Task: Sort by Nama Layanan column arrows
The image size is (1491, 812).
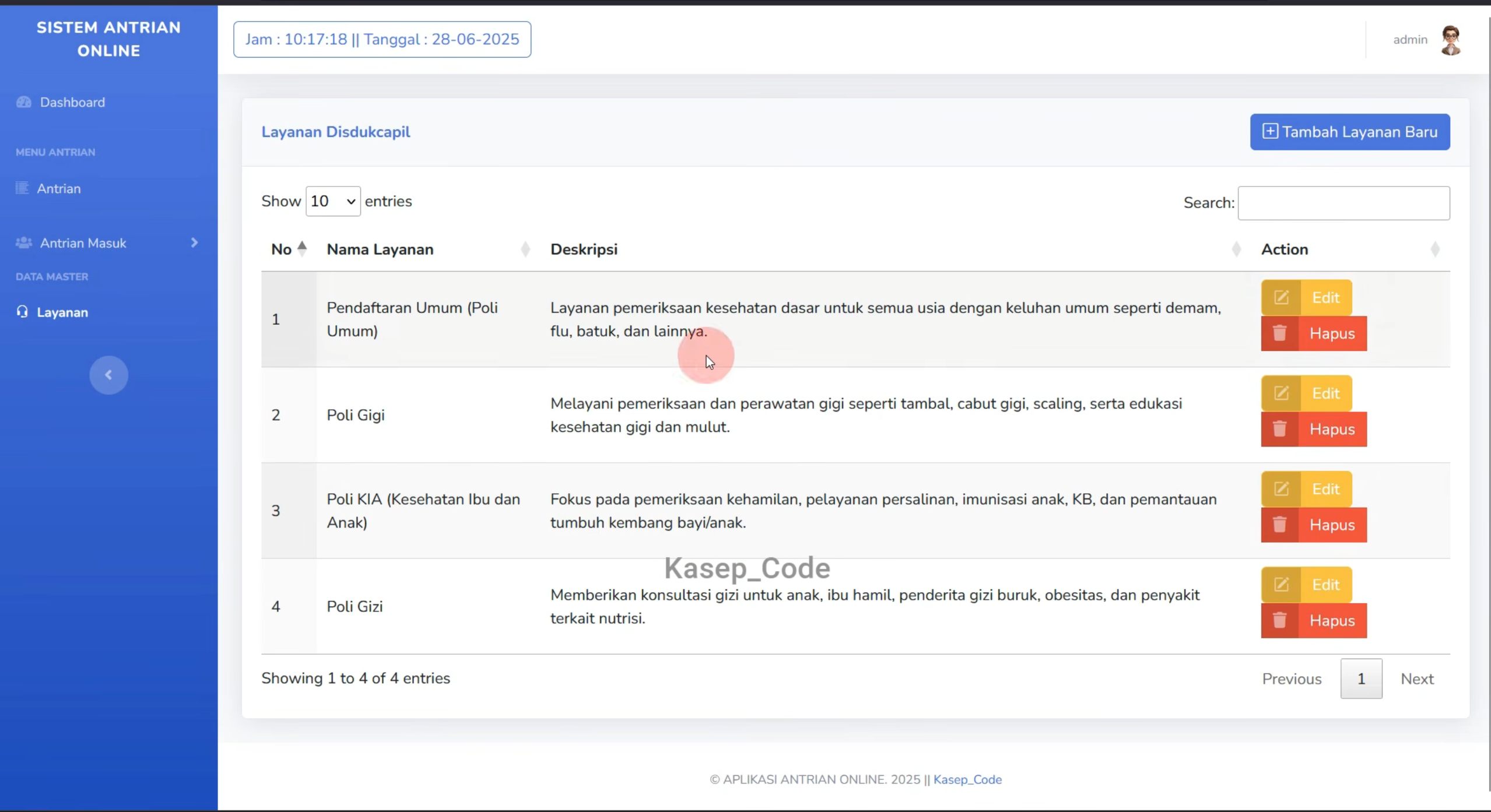Action: pyautogui.click(x=525, y=249)
